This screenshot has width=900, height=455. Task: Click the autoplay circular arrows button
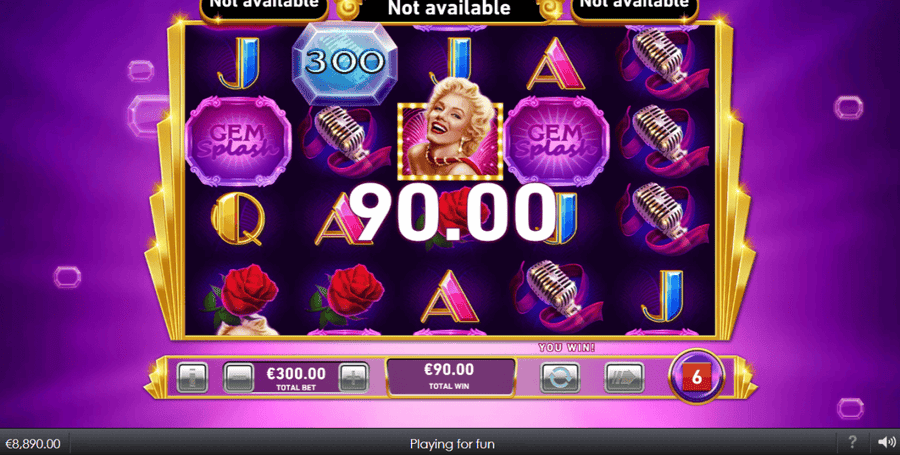[x=560, y=378]
